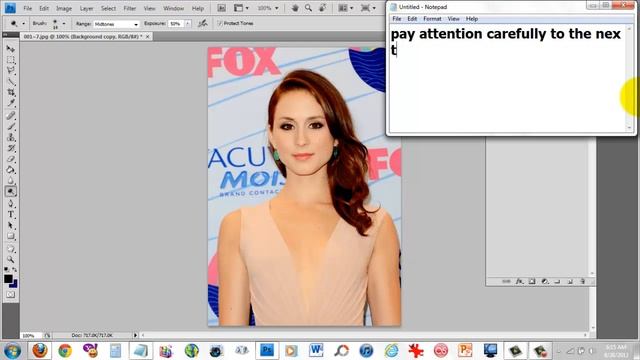Image resolution: width=640 pixels, height=360 pixels.
Task: Open the status bar info arrow
Action: pos(136,335)
